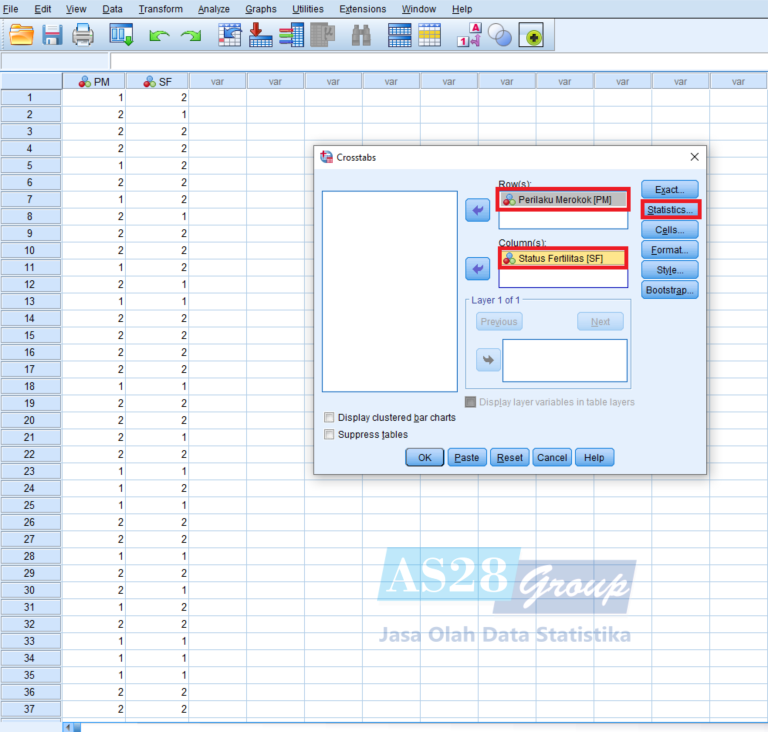Click the Find binoculars icon
768x732 pixels.
(362, 36)
